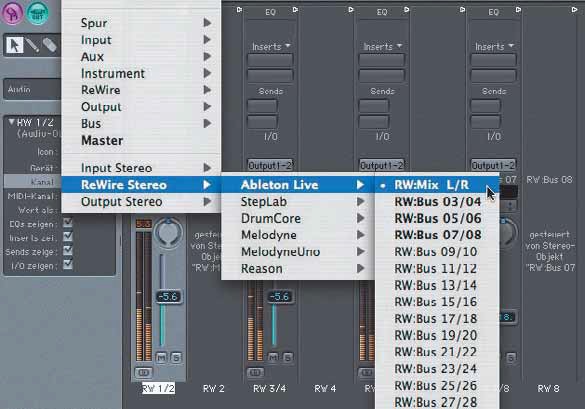
Task: Click the stereo format icon on RW 1/2 strip
Action: (143, 372)
